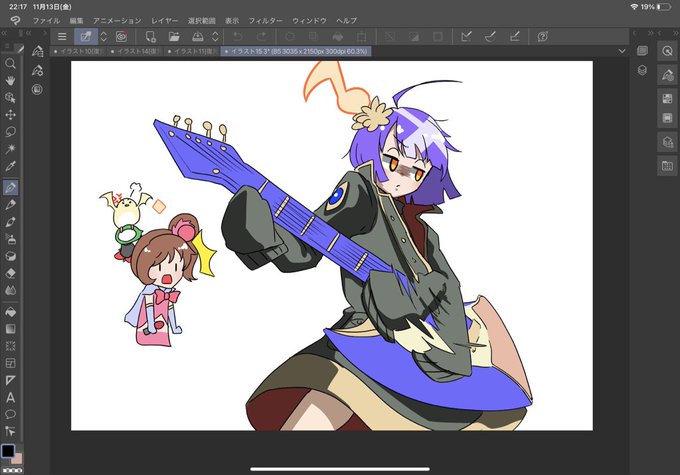Image resolution: width=680 pixels, height=475 pixels.
Task: Select the Gradient tool
Action: point(10,329)
